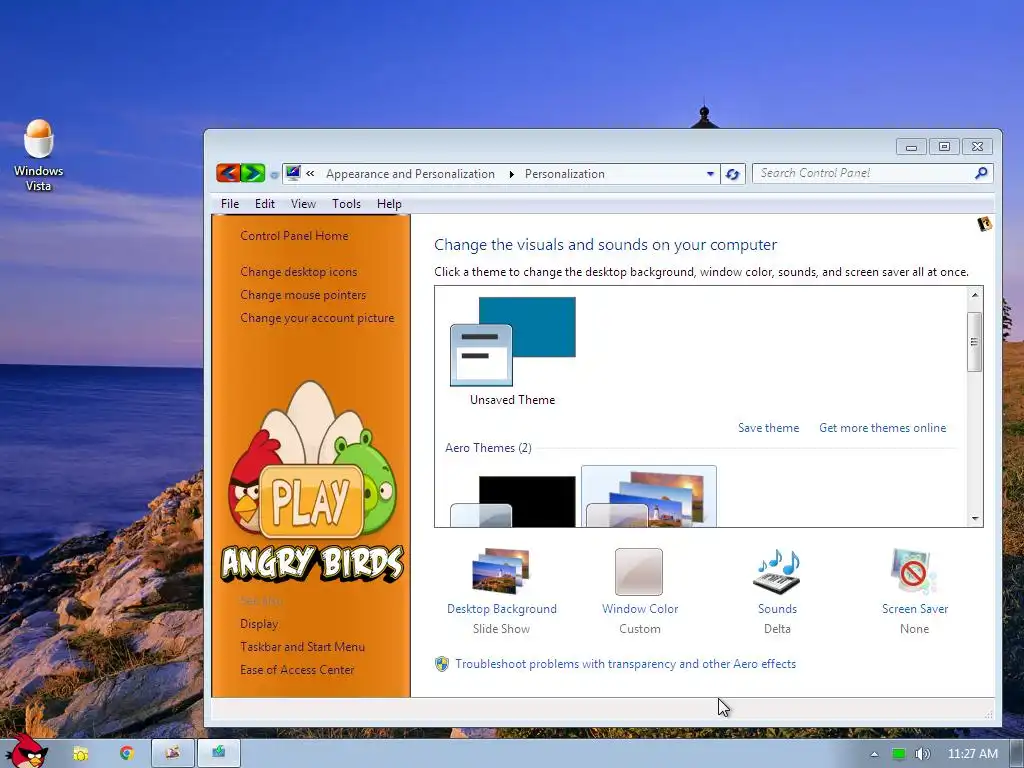
Task: Close the Personalization window
Action: pos(977,147)
